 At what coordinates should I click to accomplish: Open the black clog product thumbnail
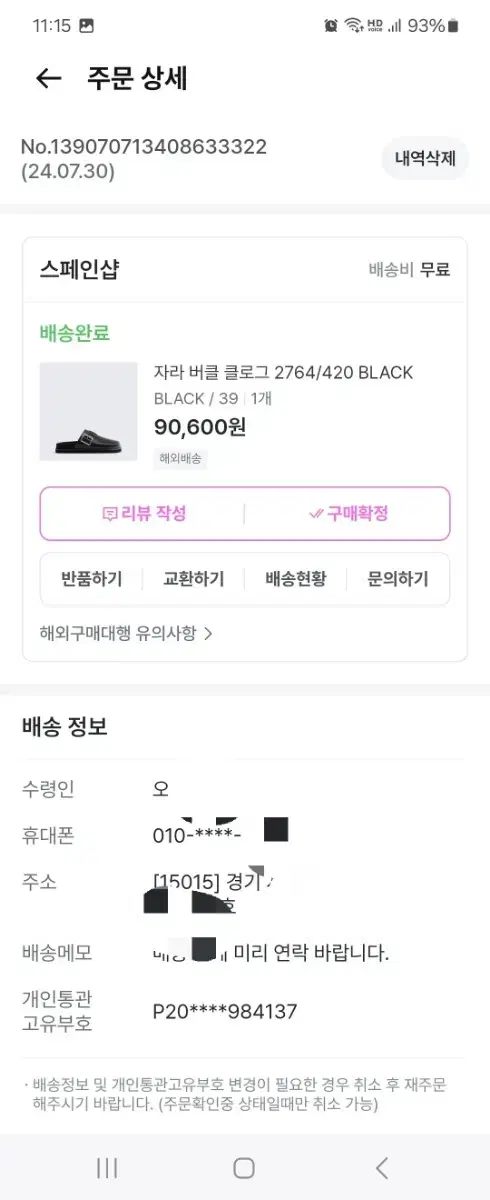click(88, 411)
